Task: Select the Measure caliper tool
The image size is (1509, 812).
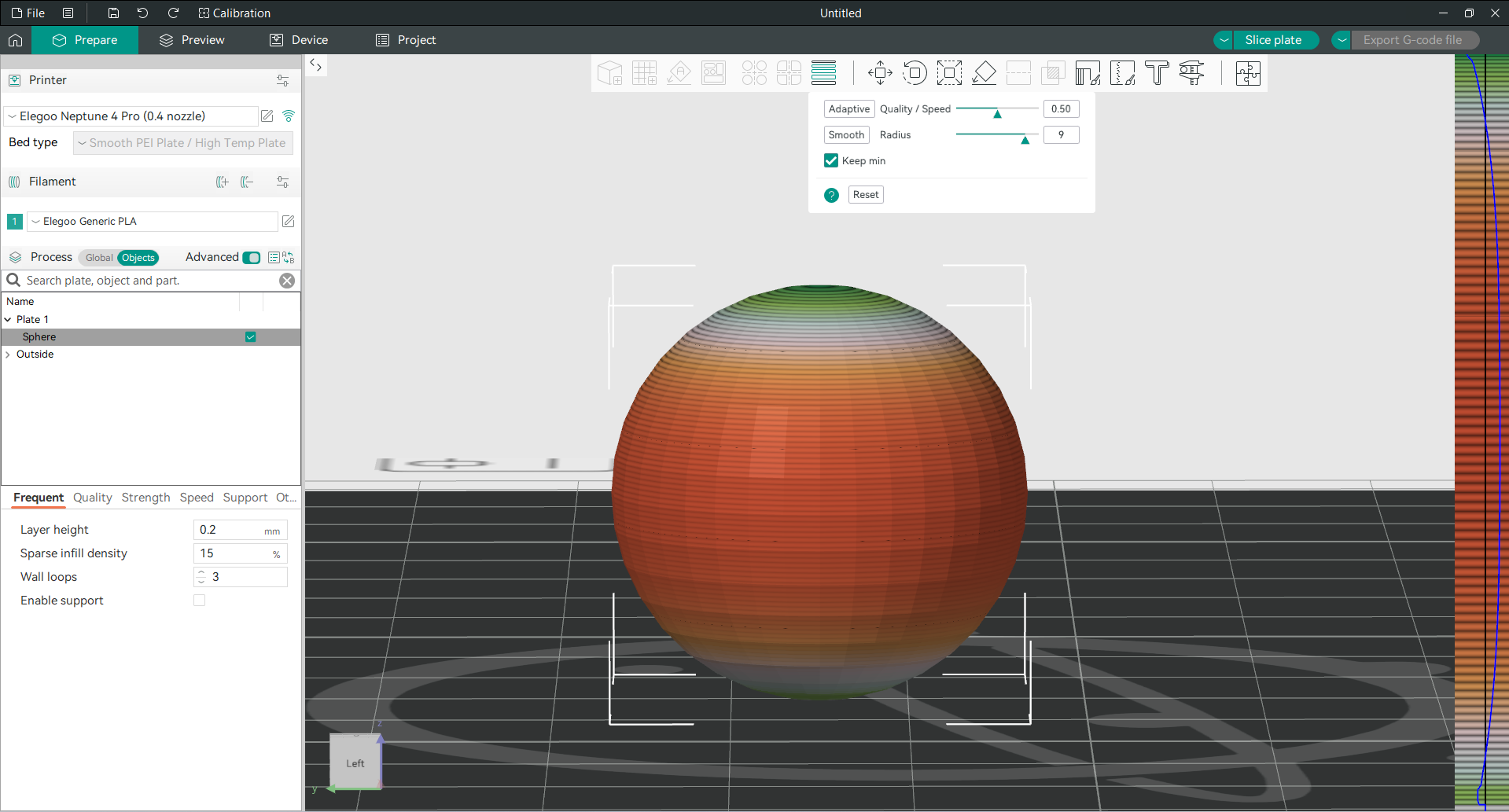Action: (1191, 73)
